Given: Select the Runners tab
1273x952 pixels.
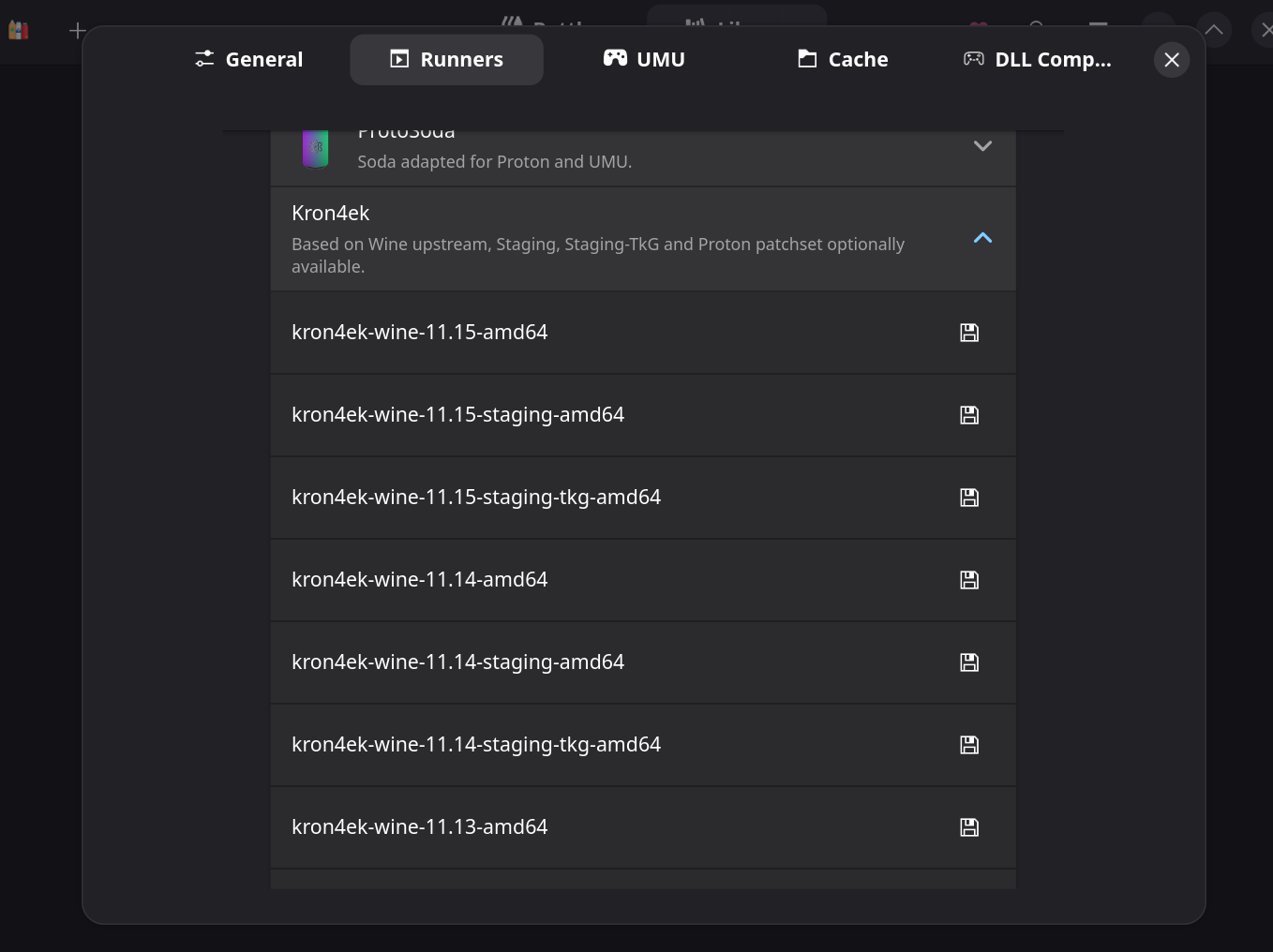Looking at the screenshot, I should (x=446, y=59).
